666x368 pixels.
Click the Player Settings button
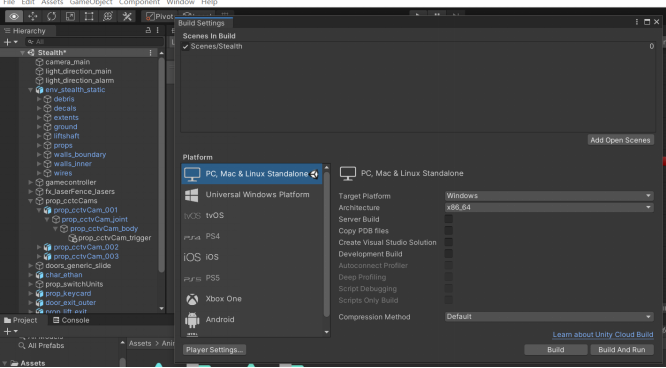[214, 350]
